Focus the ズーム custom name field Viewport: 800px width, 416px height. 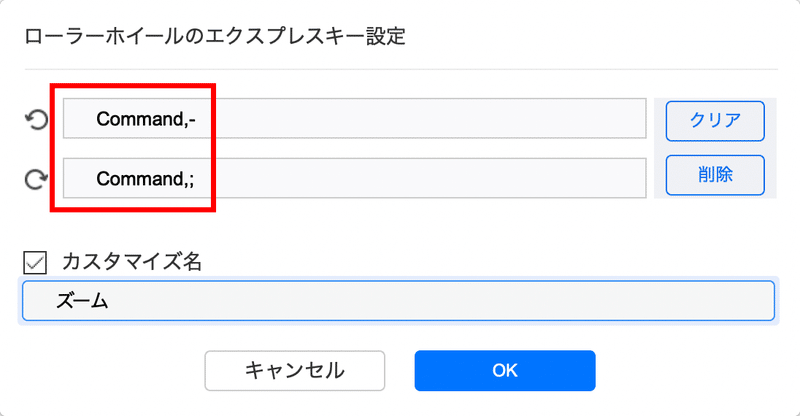click(x=398, y=301)
